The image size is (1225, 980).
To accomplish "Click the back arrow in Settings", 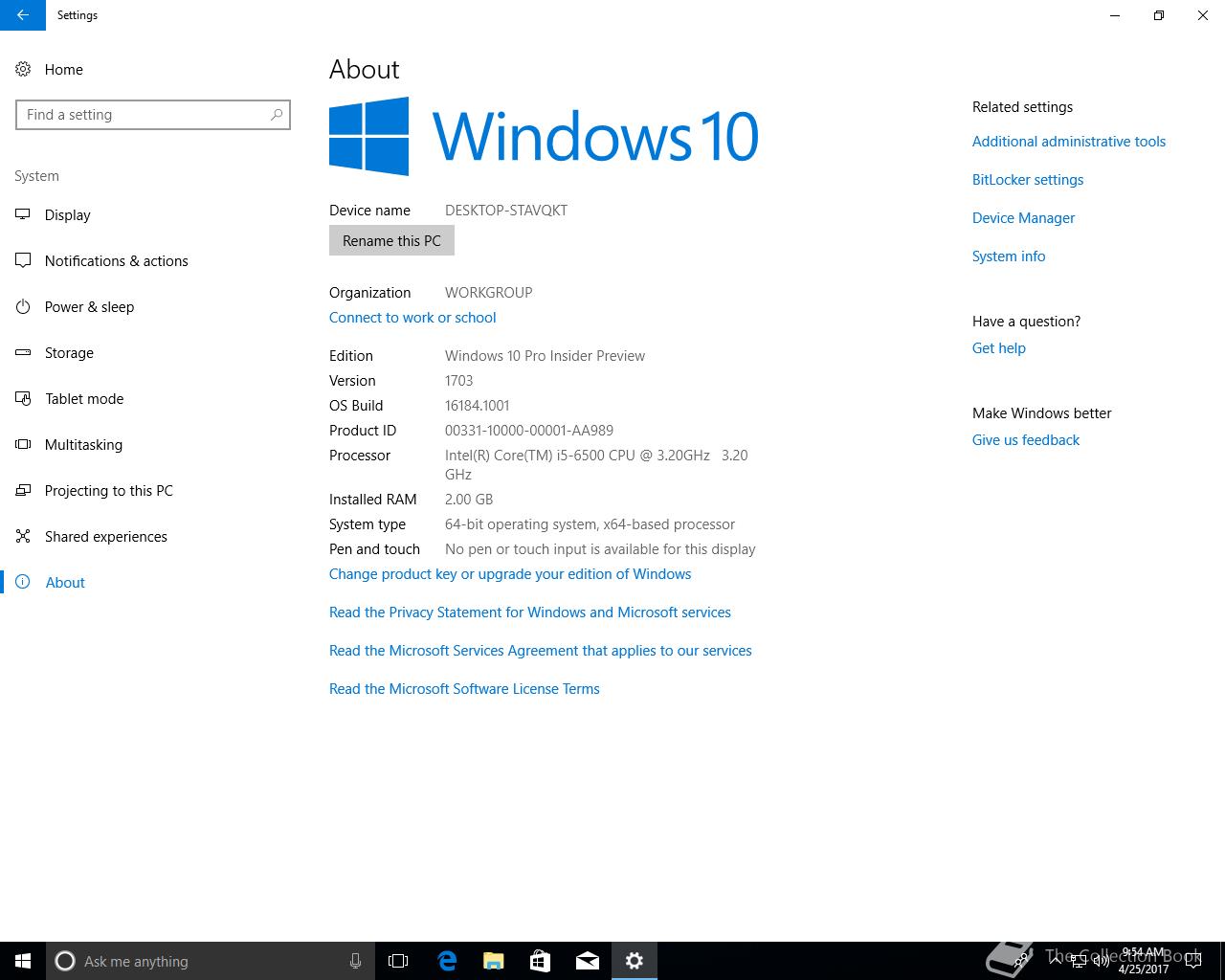I will pos(23,15).
